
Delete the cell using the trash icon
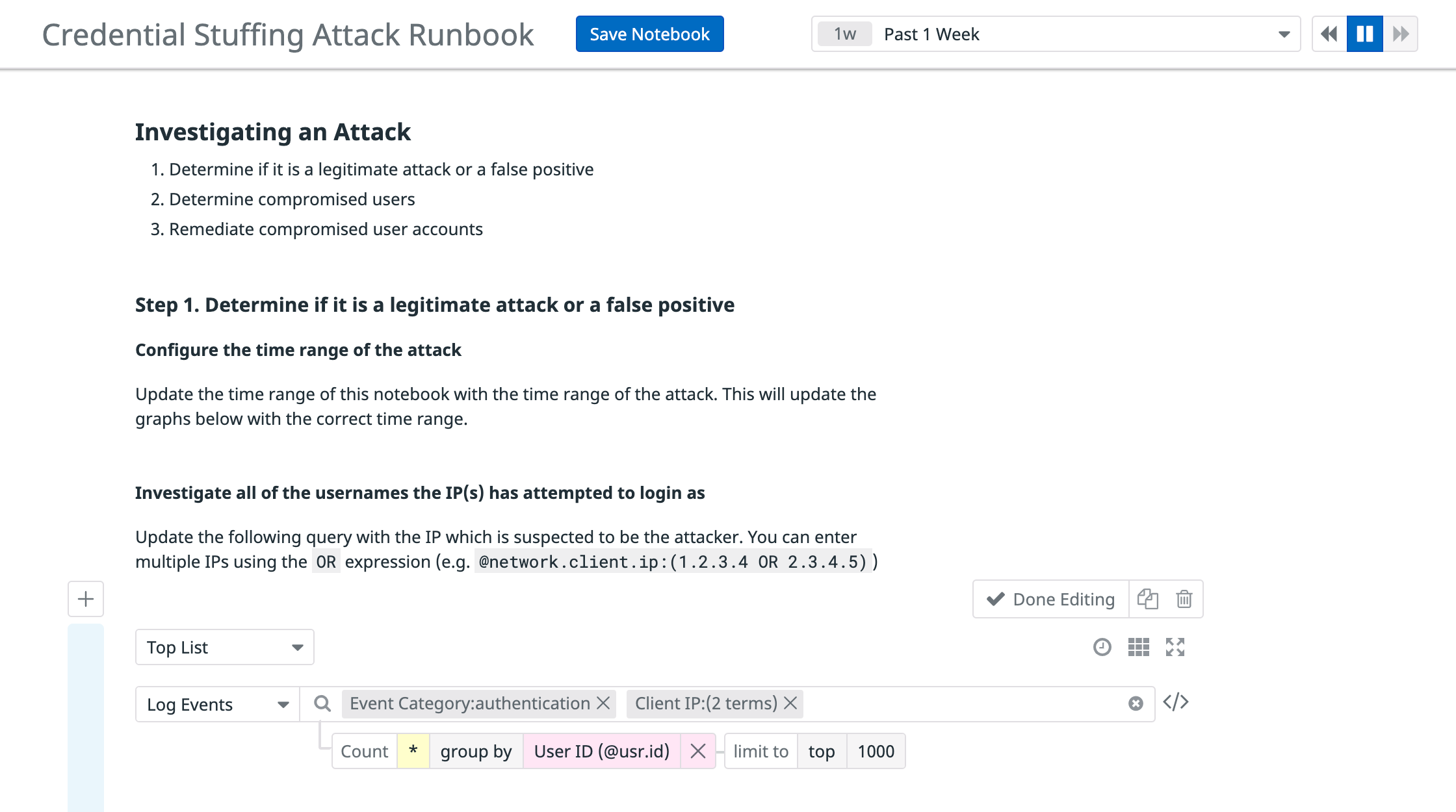1183,599
